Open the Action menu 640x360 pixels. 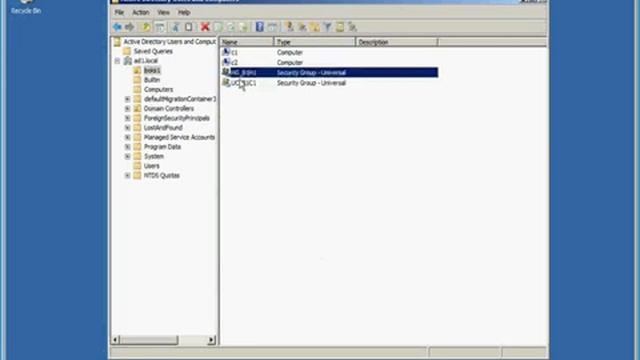(x=140, y=13)
